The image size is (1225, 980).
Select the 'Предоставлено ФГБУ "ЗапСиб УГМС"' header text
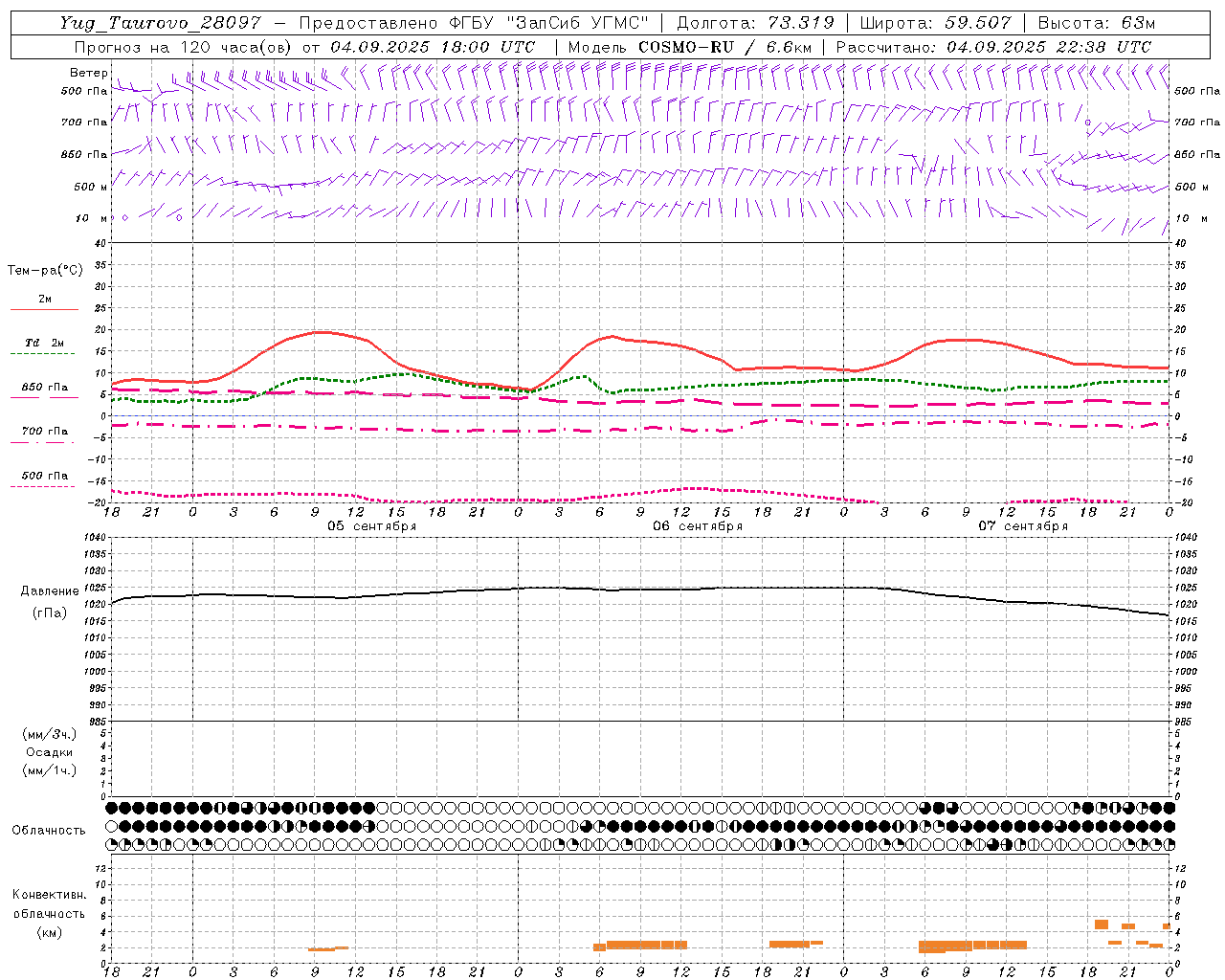point(475,23)
